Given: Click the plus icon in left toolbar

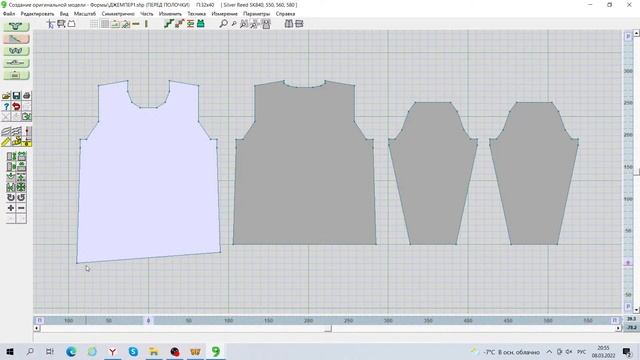Looking at the screenshot, I should tap(11, 208).
